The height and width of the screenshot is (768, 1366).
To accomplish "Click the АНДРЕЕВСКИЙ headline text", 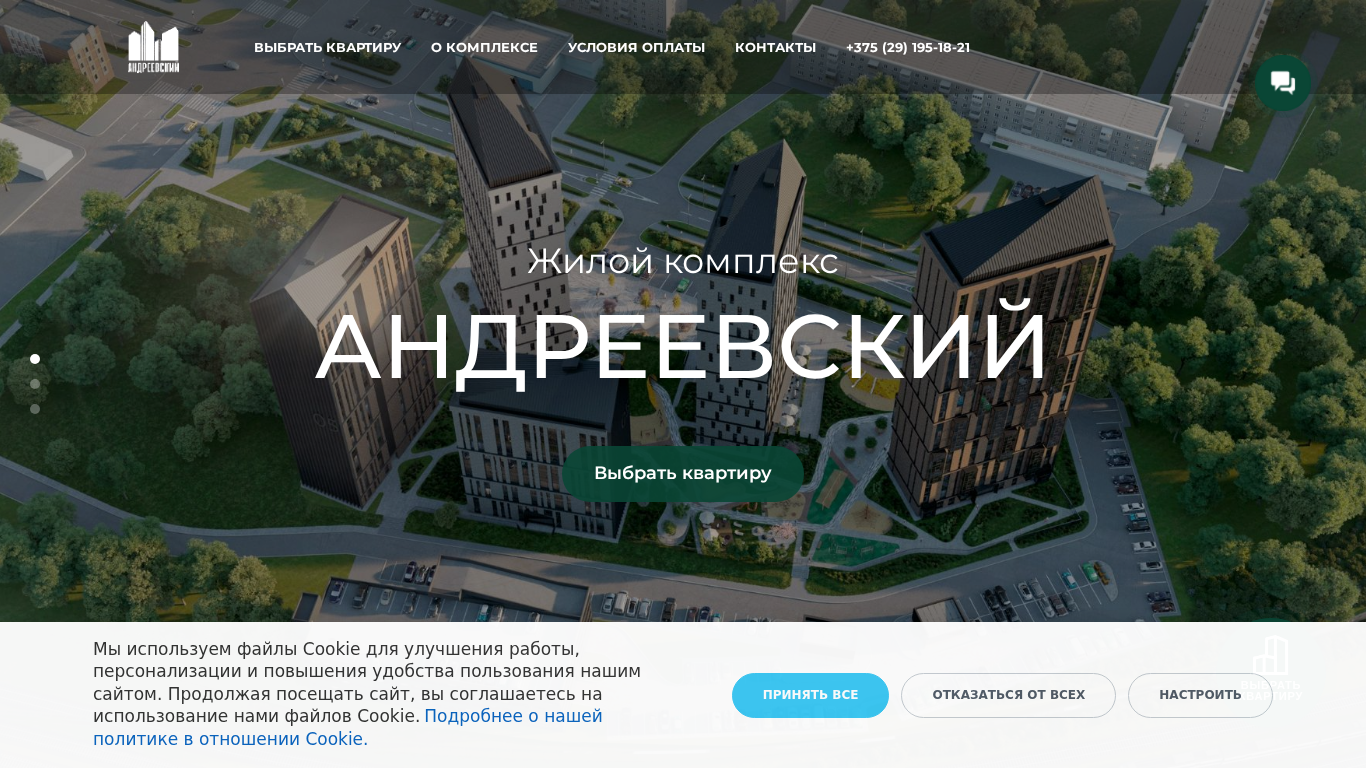I will [x=683, y=347].
